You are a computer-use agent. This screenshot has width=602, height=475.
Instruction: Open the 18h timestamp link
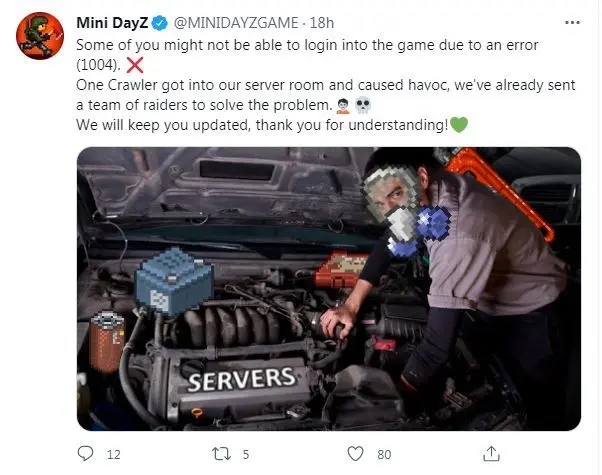[322, 23]
